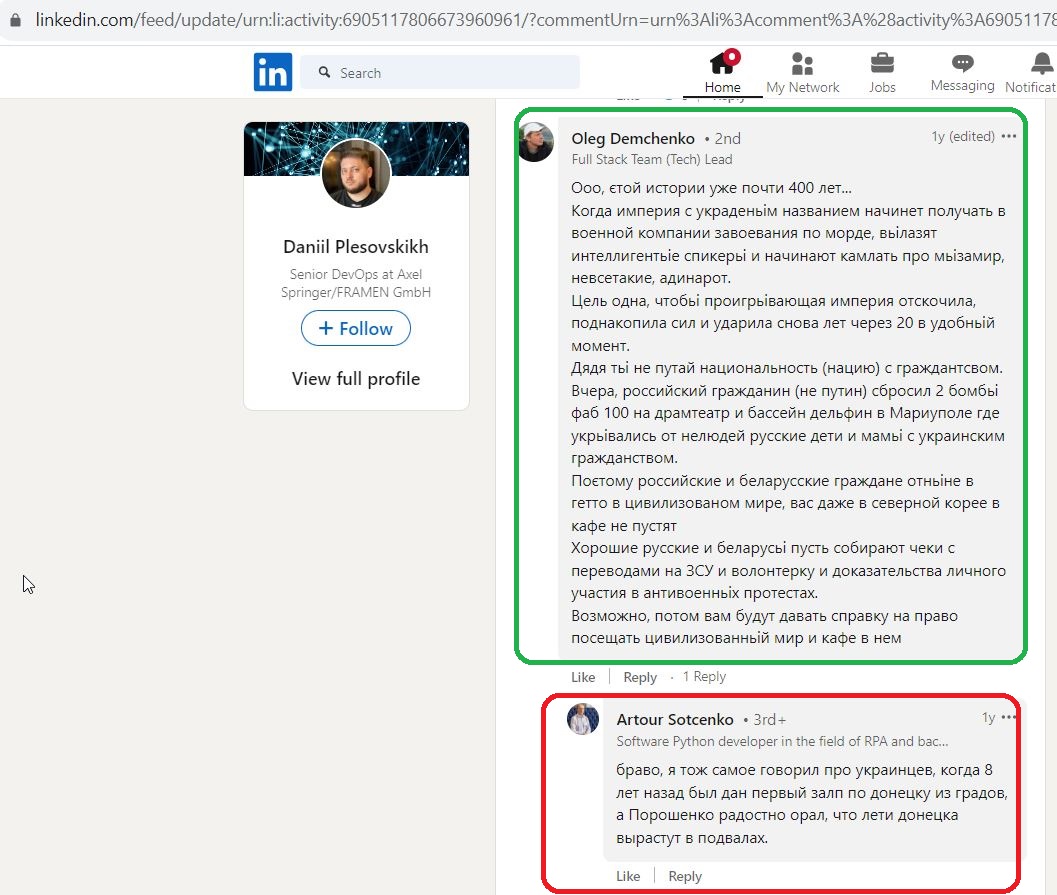Click 'Full Stack Team (Tech) Lead' text
This screenshot has width=1057, height=895.
652,160
